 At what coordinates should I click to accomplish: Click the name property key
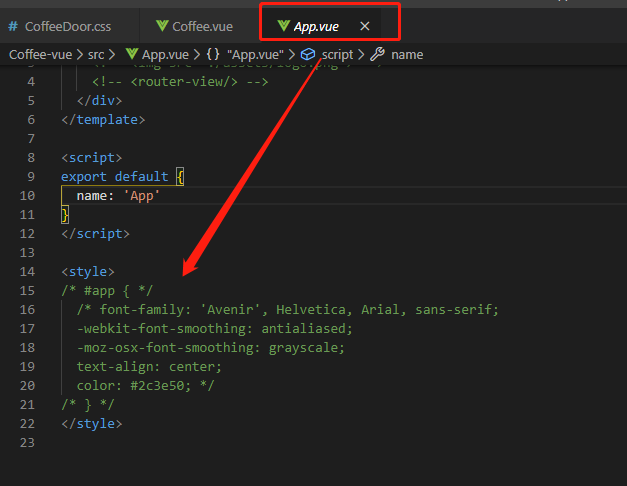tap(92, 196)
